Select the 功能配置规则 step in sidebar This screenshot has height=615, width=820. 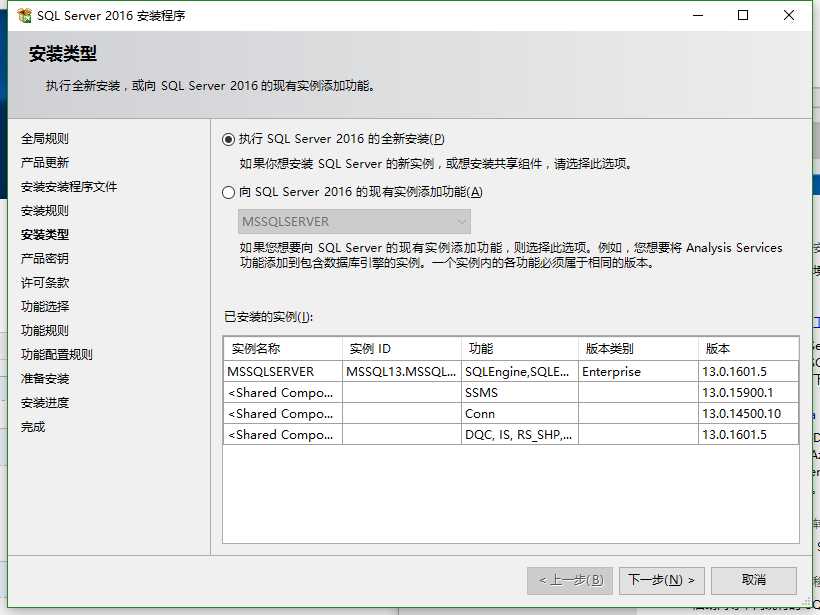point(57,355)
